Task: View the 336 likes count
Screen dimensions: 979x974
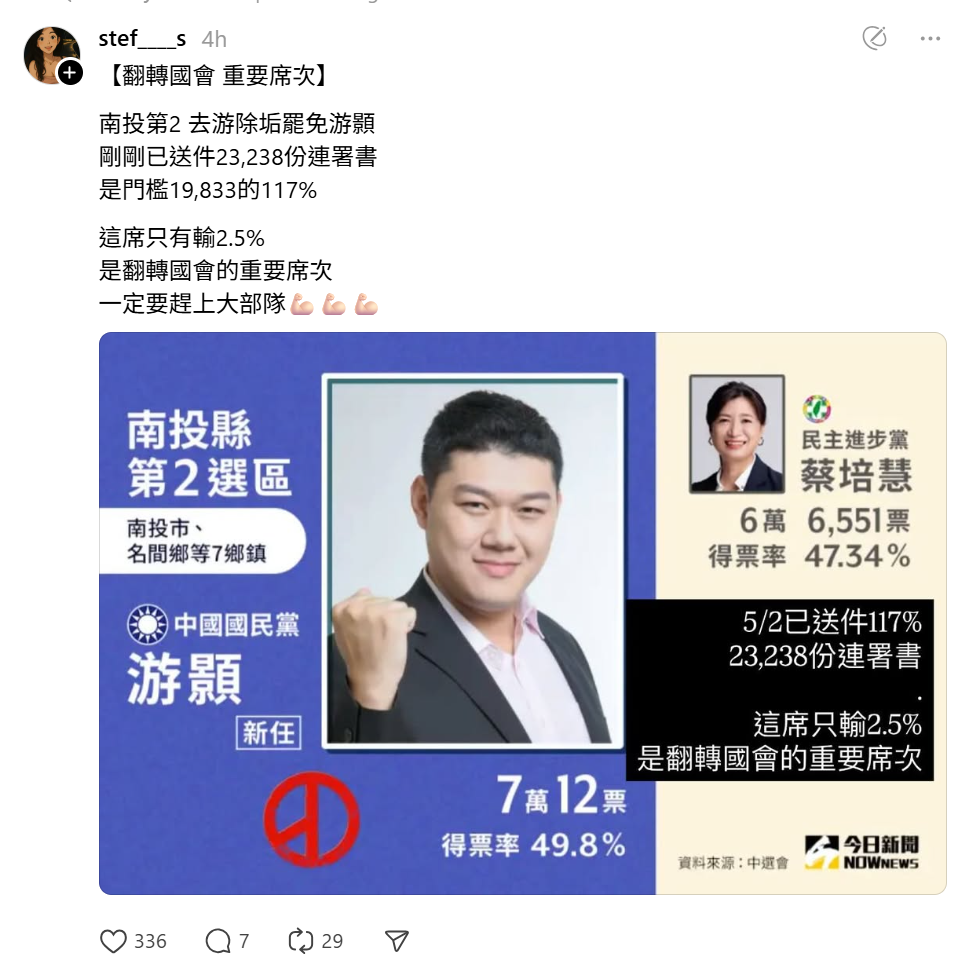Action: point(150,941)
